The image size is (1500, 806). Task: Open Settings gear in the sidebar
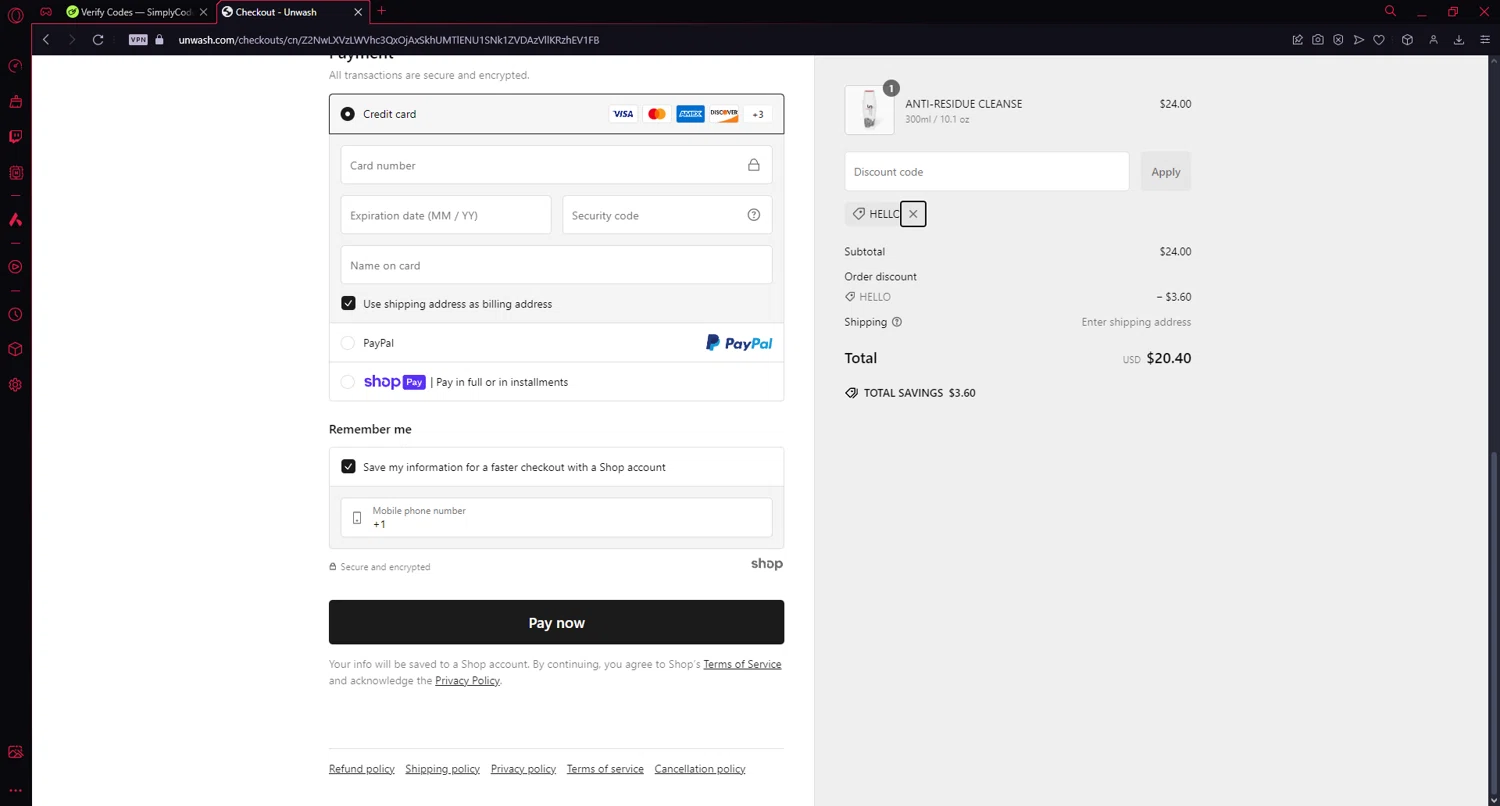15,385
